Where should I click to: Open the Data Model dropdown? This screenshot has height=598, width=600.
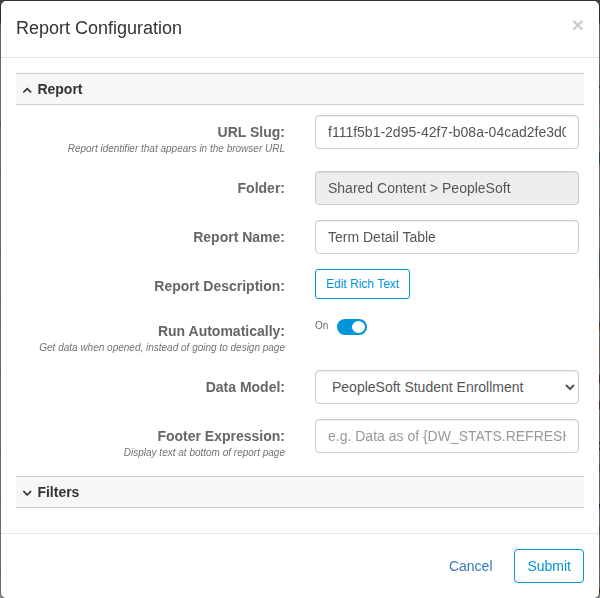[447, 387]
